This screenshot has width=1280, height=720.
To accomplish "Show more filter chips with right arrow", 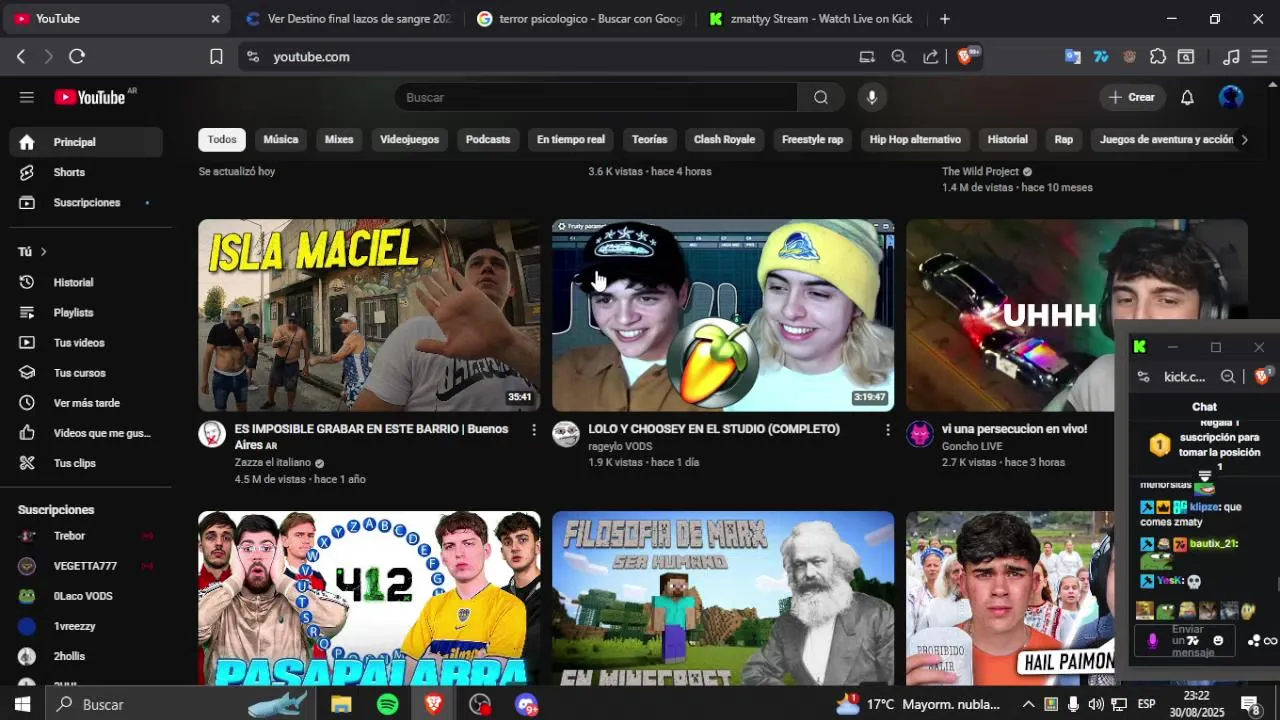I will point(1244,139).
